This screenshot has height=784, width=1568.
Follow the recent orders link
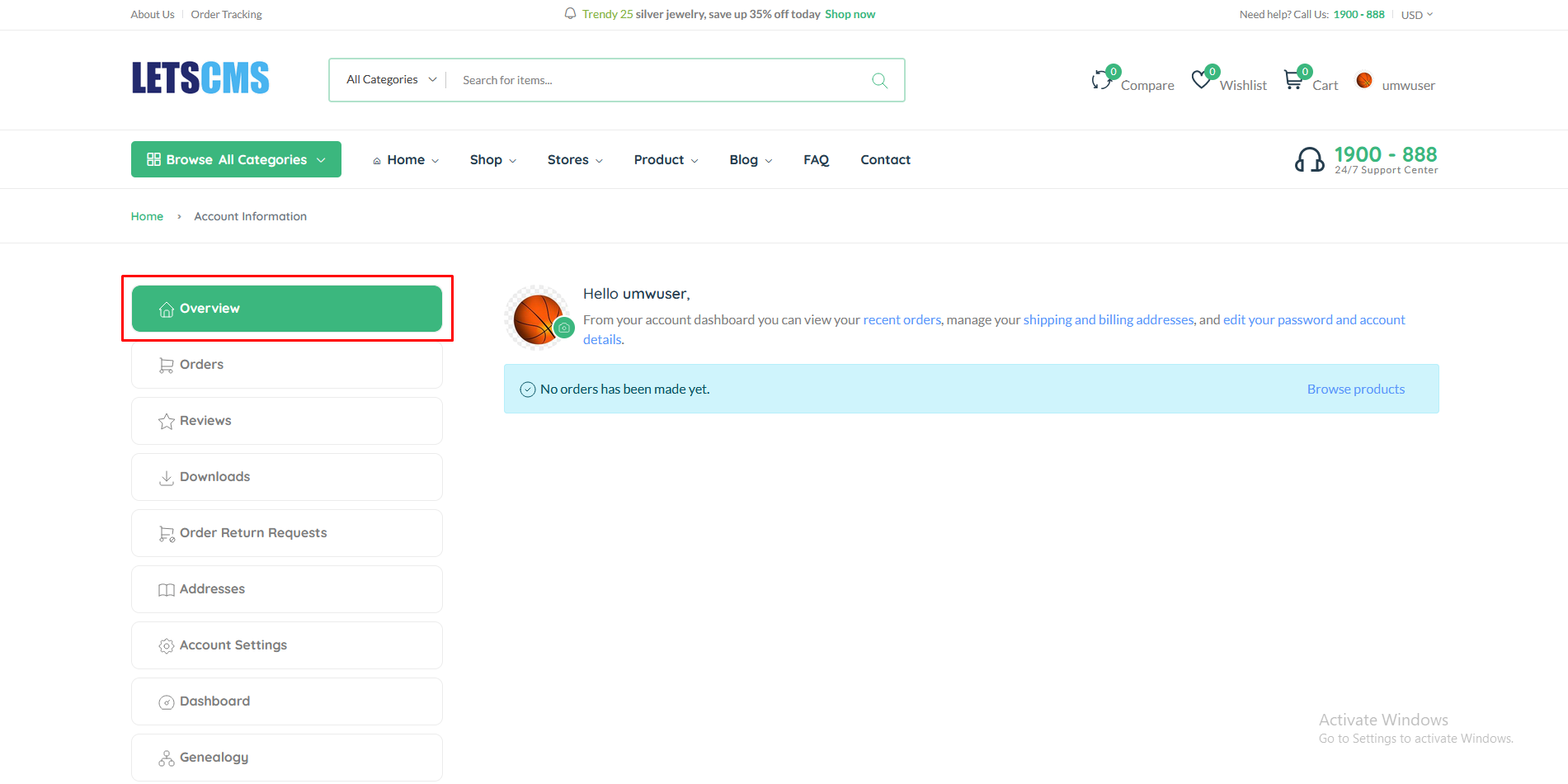click(902, 319)
